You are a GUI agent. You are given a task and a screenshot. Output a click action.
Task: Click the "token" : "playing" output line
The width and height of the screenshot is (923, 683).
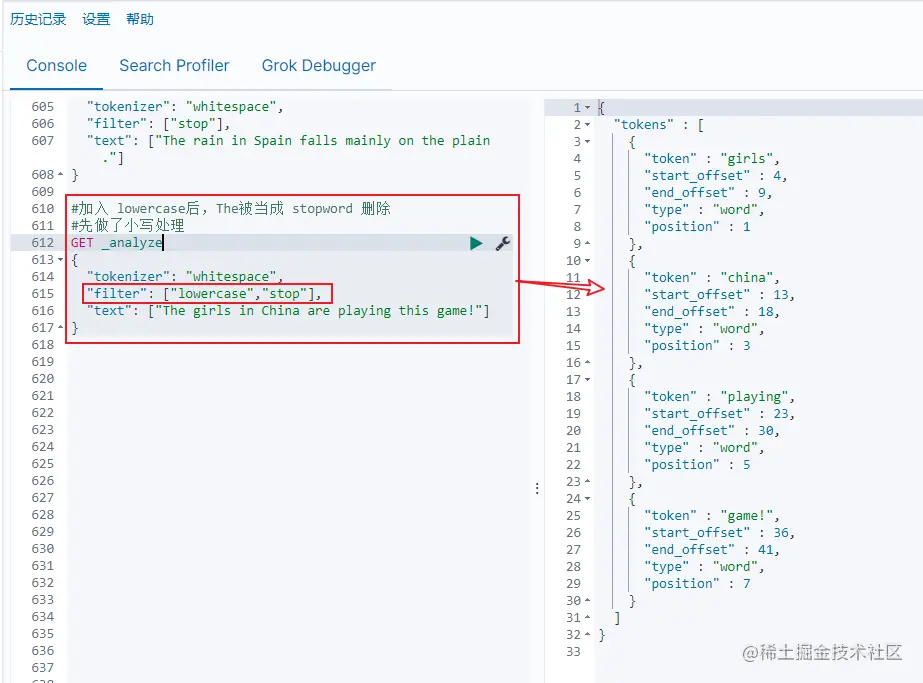719,396
